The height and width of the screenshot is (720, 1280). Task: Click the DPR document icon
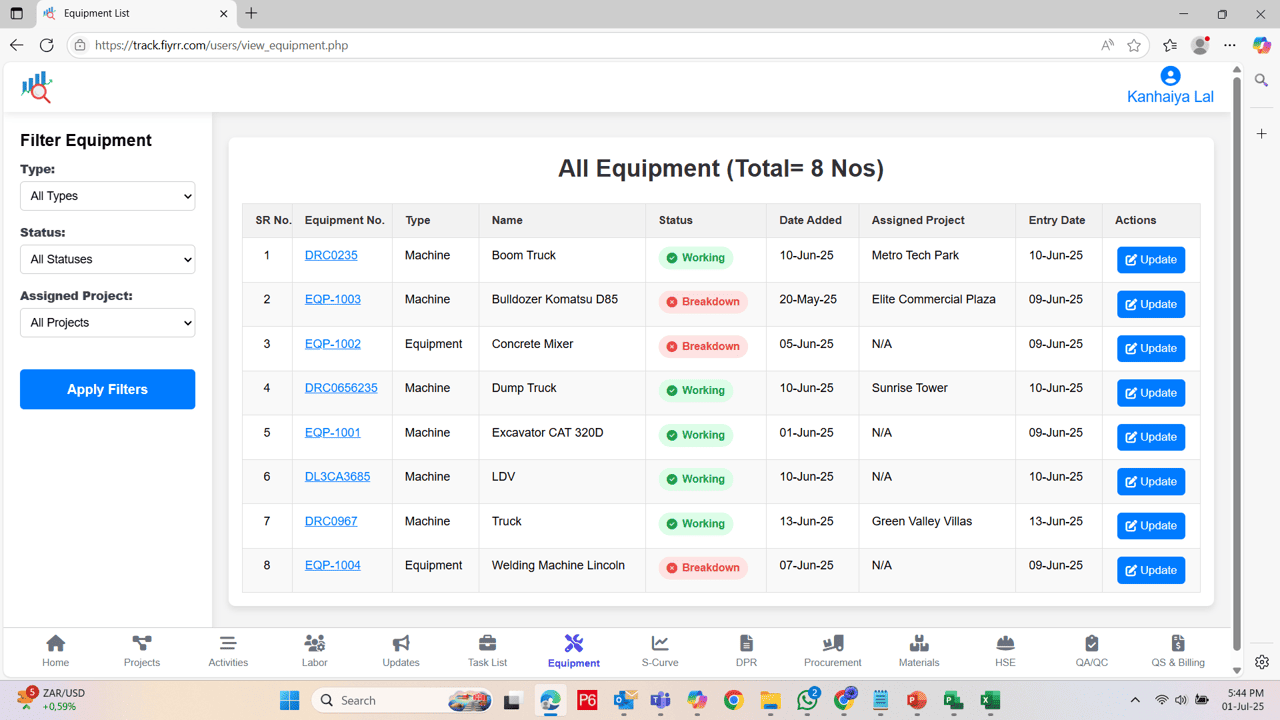[745, 650]
